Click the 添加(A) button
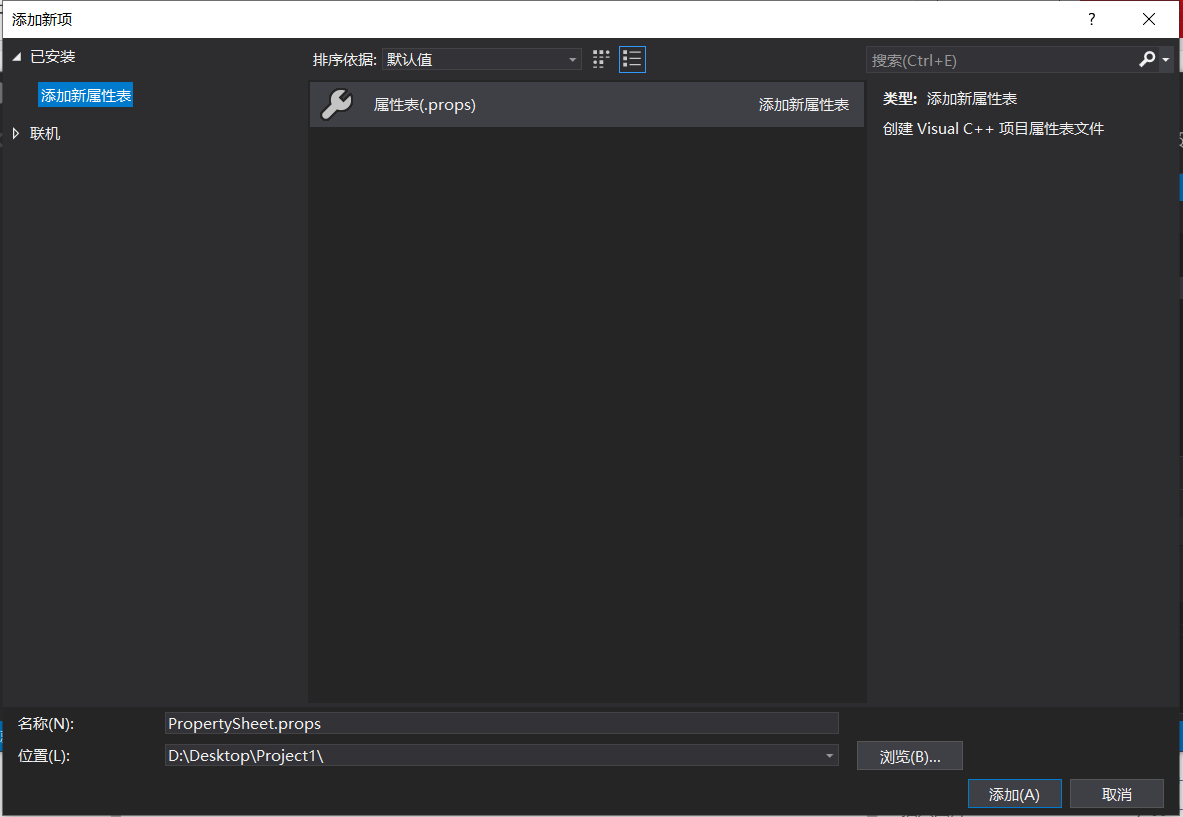The image size is (1183, 817). [x=1014, y=794]
